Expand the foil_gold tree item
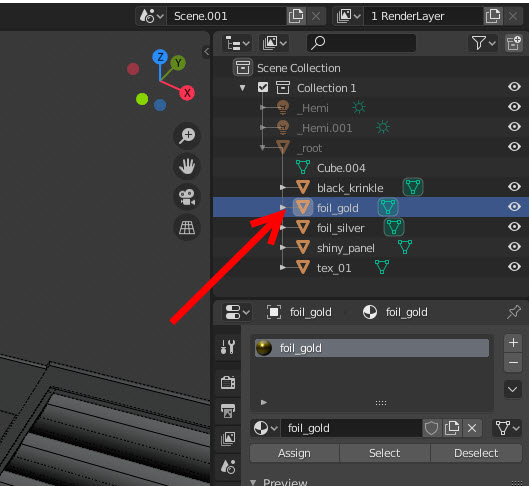 tap(283, 207)
